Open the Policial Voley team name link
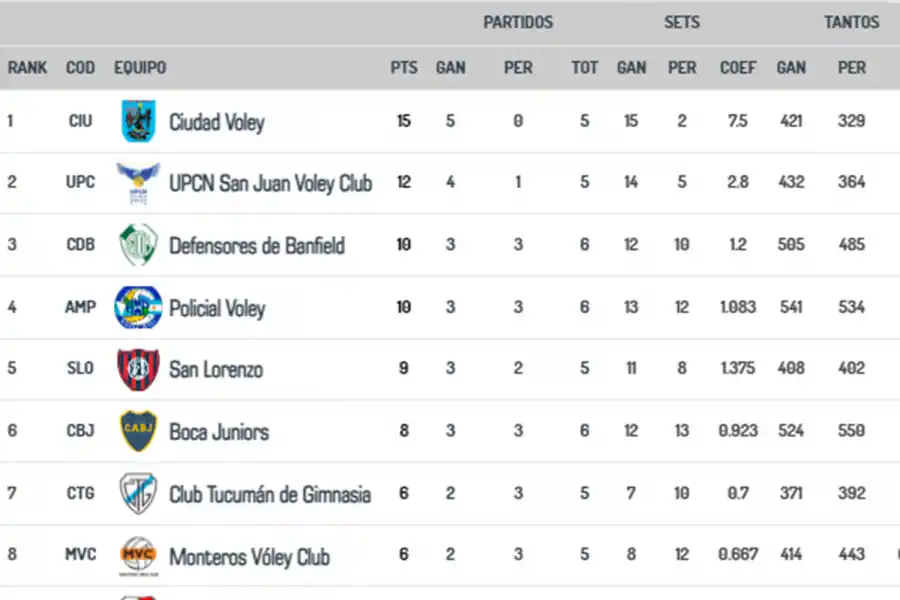This screenshot has height=600, width=900. (216, 308)
